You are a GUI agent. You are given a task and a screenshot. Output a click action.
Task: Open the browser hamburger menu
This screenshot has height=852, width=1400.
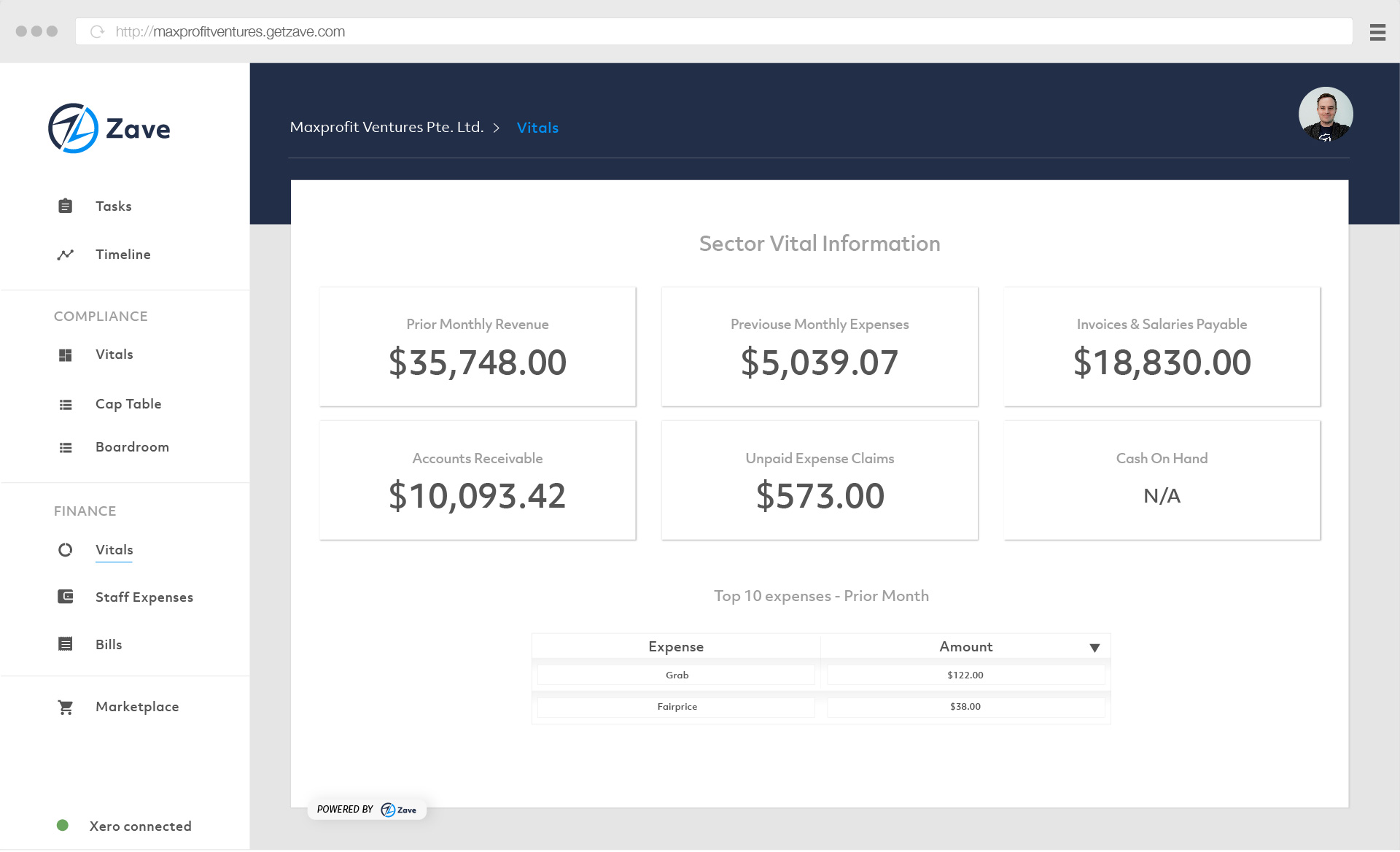click(x=1377, y=32)
